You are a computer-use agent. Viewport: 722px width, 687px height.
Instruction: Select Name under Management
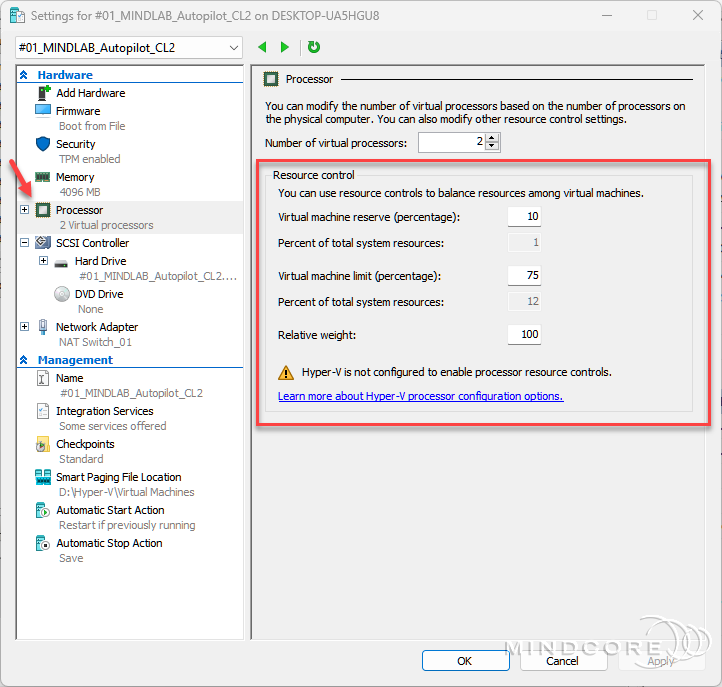tap(70, 378)
